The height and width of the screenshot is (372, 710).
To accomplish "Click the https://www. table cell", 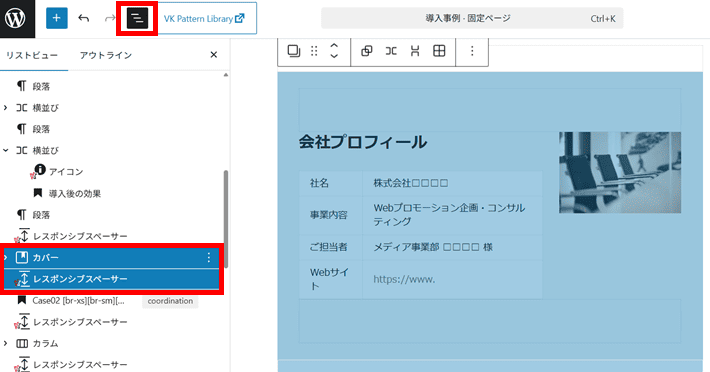I will 452,279.
